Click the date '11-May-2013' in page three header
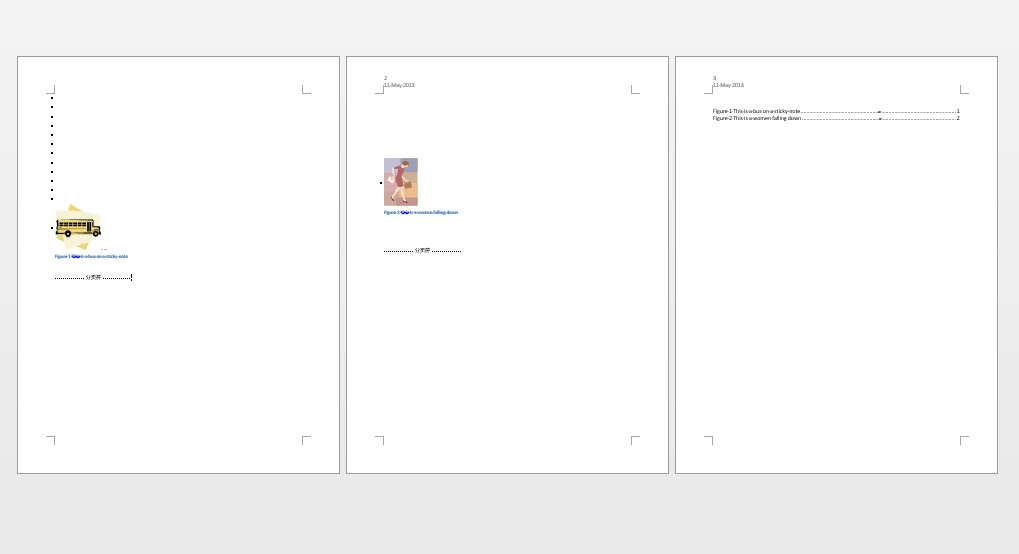This screenshot has height=554, width=1019. (x=728, y=85)
